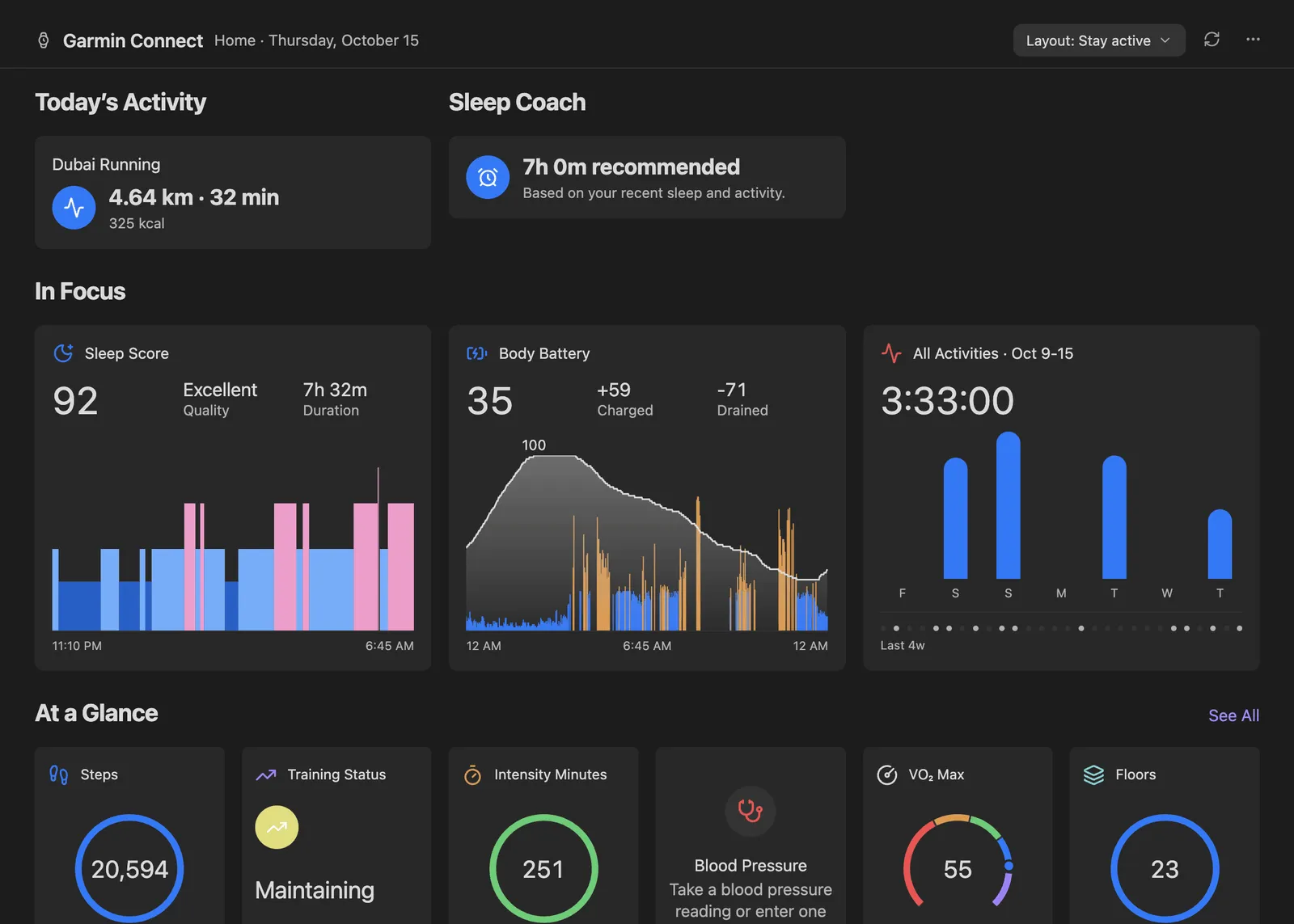Open the 23 floors progress ring
Image resolution: width=1294 pixels, height=924 pixels.
1165,868
